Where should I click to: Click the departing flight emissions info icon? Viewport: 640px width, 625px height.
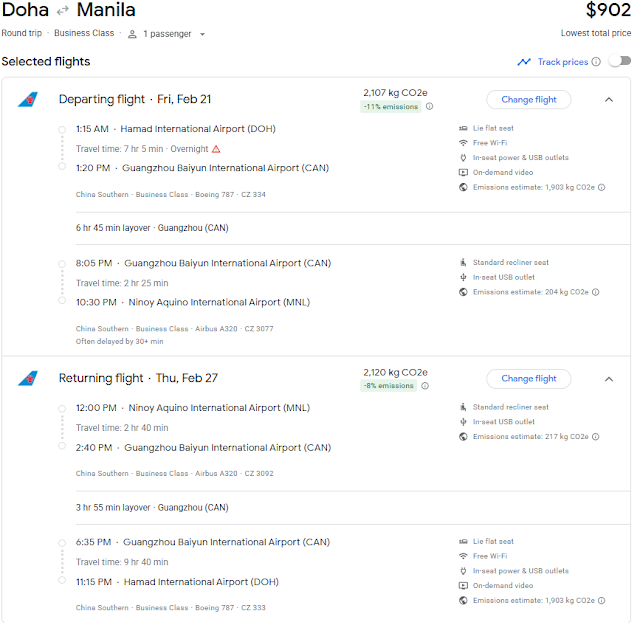(x=429, y=107)
